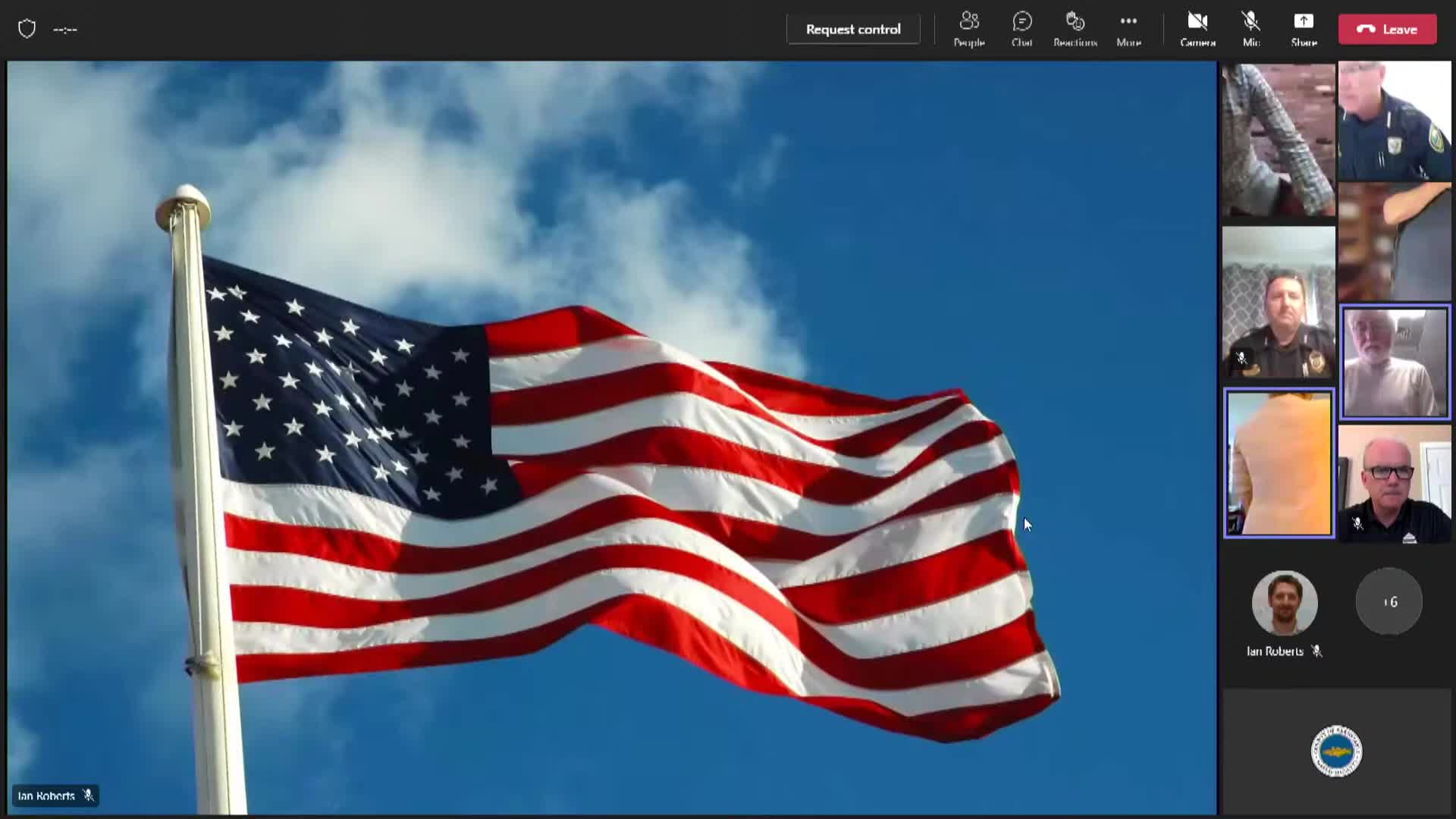Image resolution: width=1456 pixels, height=819 pixels.
Task: Click the shield security icon
Action: (x=27, y=29)
